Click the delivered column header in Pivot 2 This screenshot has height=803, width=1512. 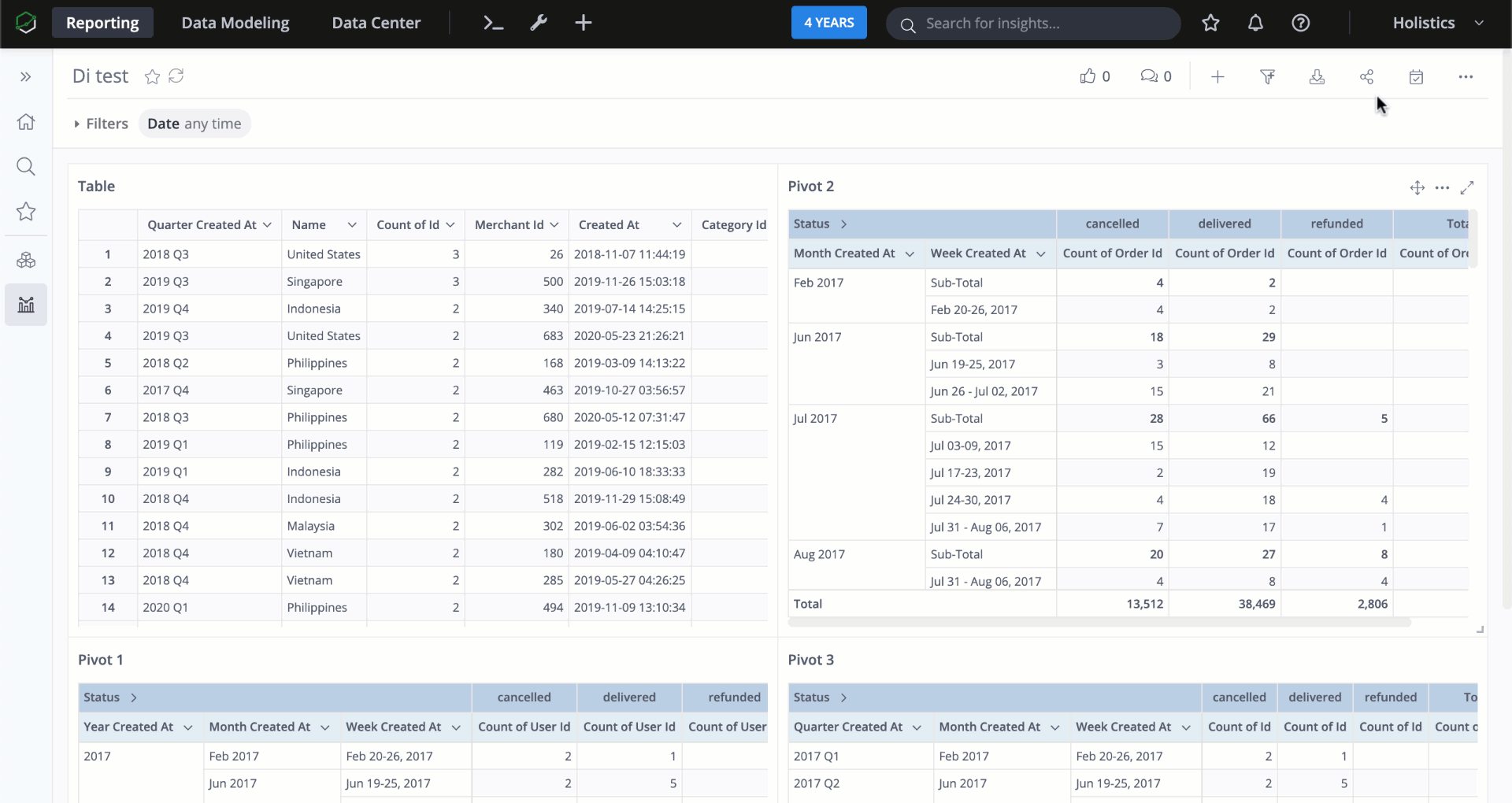[1225, 224]
